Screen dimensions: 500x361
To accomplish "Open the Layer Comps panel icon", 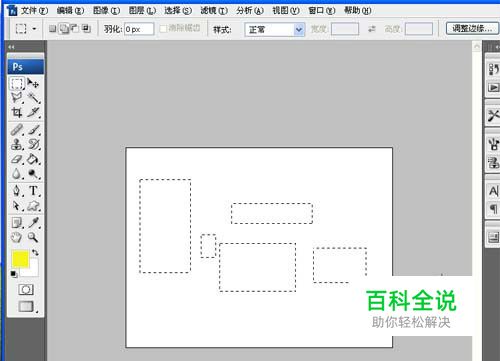I will pos(493,237).
